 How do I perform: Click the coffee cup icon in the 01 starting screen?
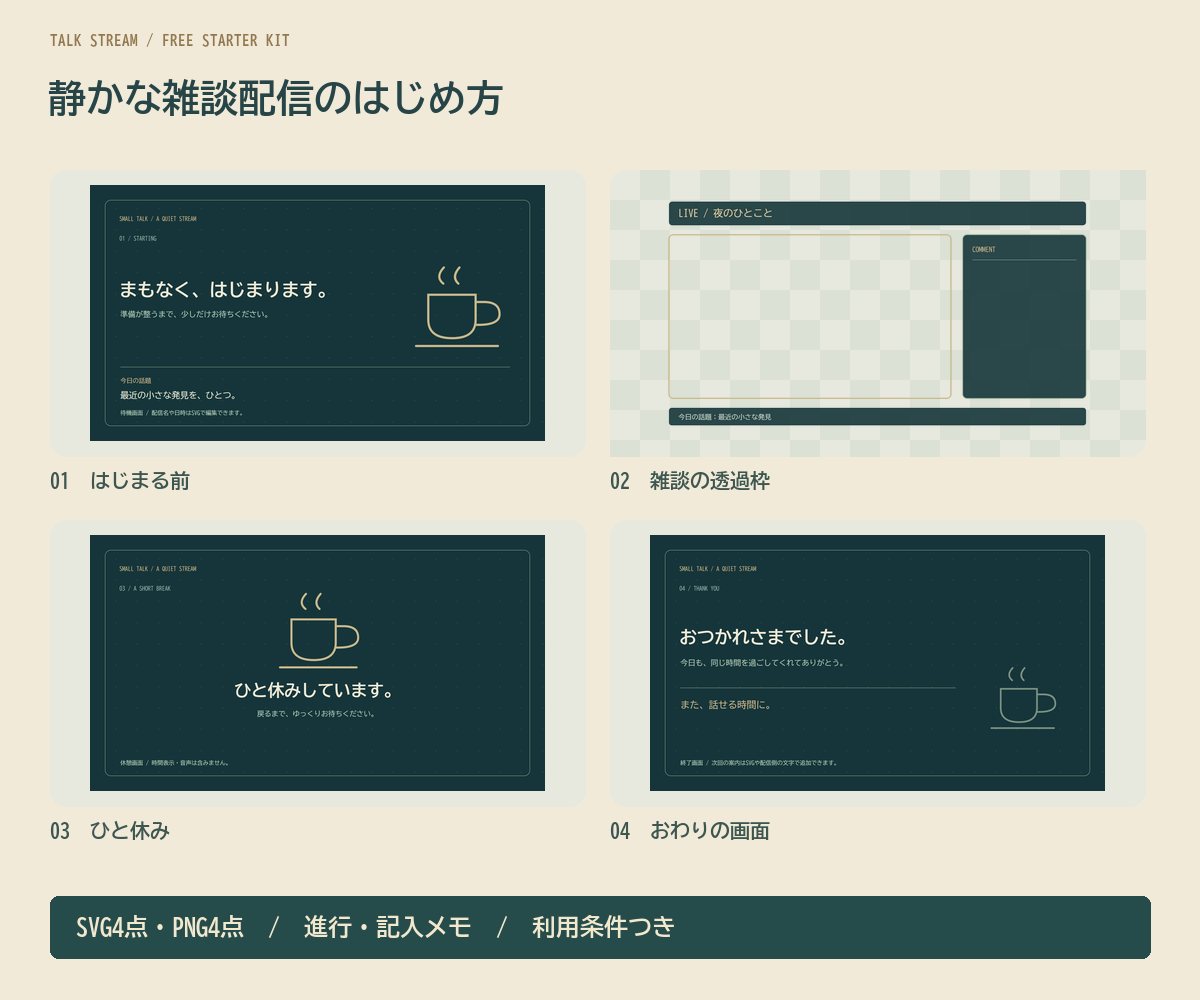[x=457, y=307]
